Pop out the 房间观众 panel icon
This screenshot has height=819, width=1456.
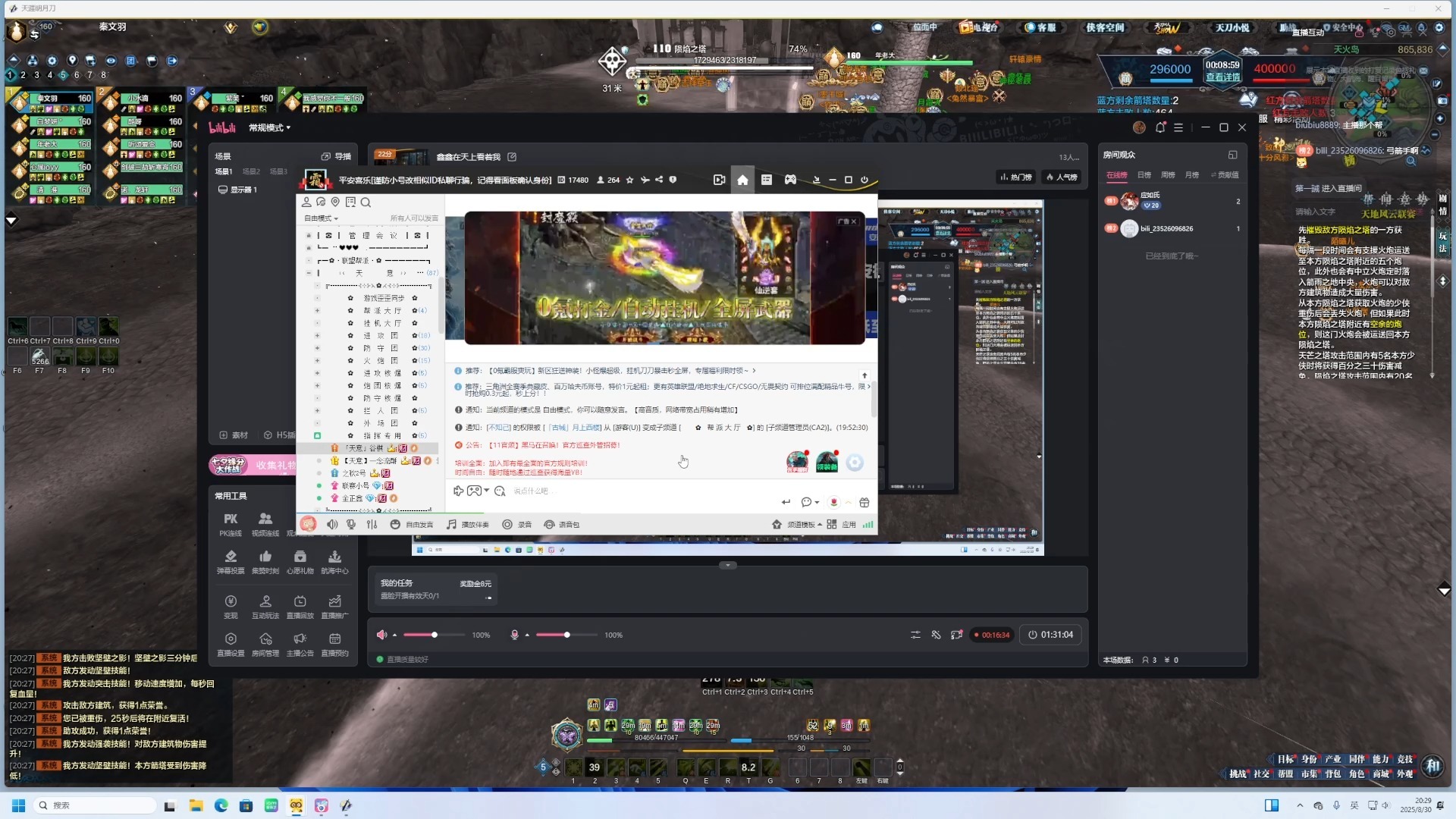click(1232, 155)
